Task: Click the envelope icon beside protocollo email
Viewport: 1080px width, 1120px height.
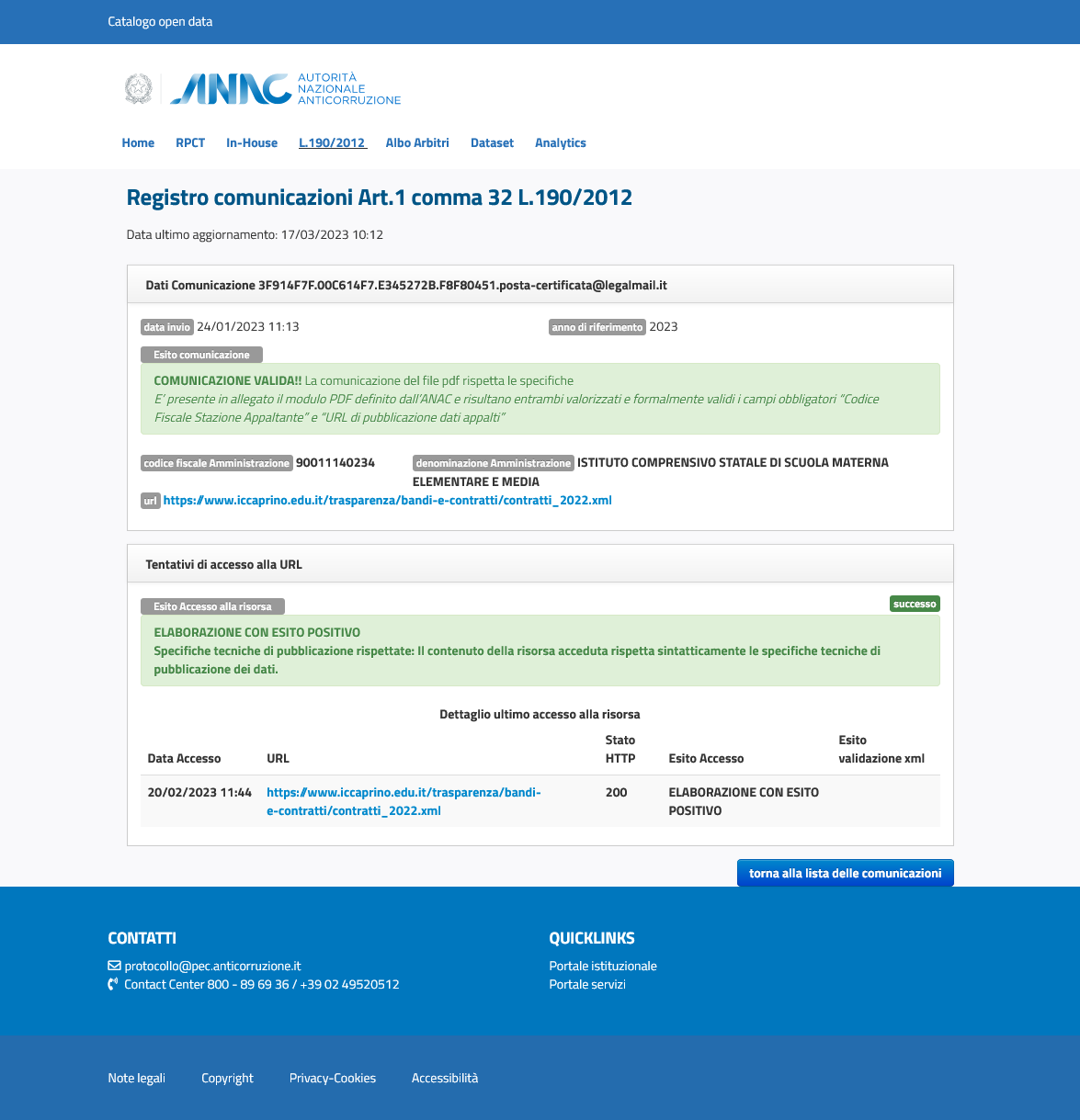Action: (x=114, y=966)
